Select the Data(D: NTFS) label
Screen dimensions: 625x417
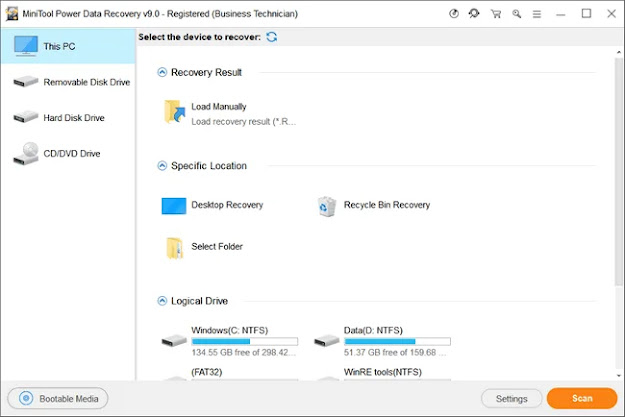coord(373,330)
